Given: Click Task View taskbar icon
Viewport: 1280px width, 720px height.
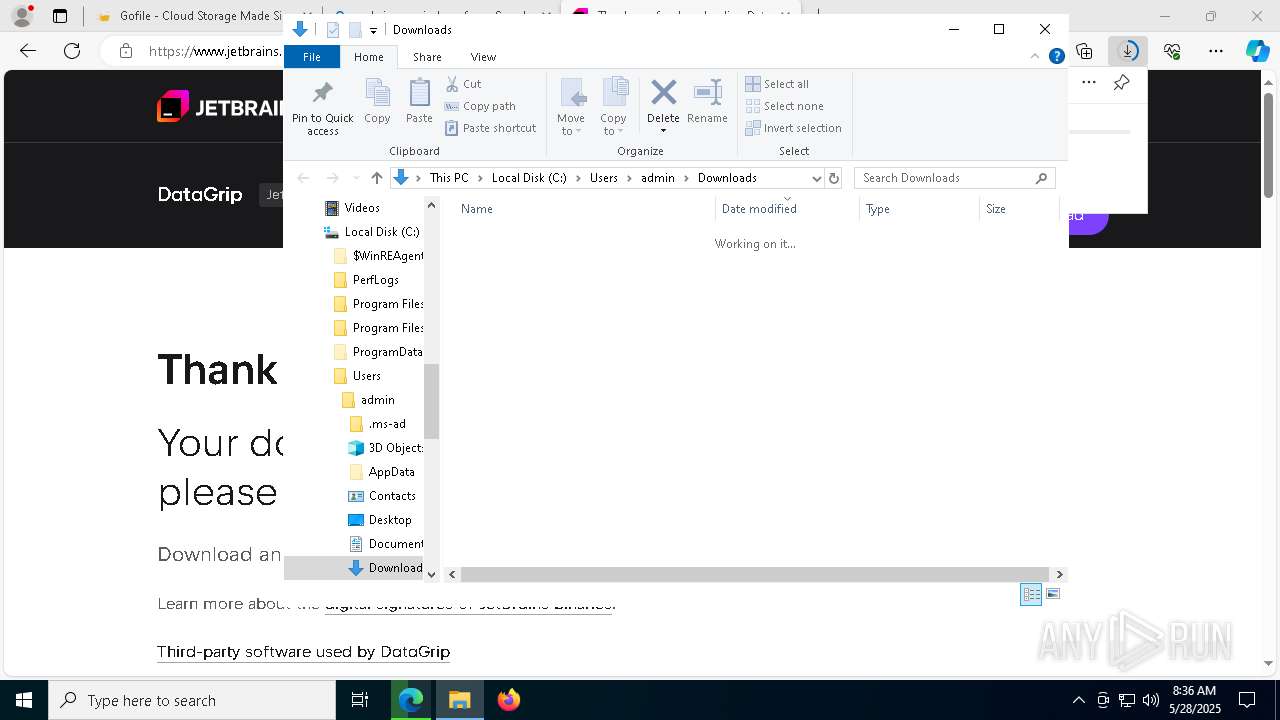Looking at the screenshot, I should (x=360, y=700).
